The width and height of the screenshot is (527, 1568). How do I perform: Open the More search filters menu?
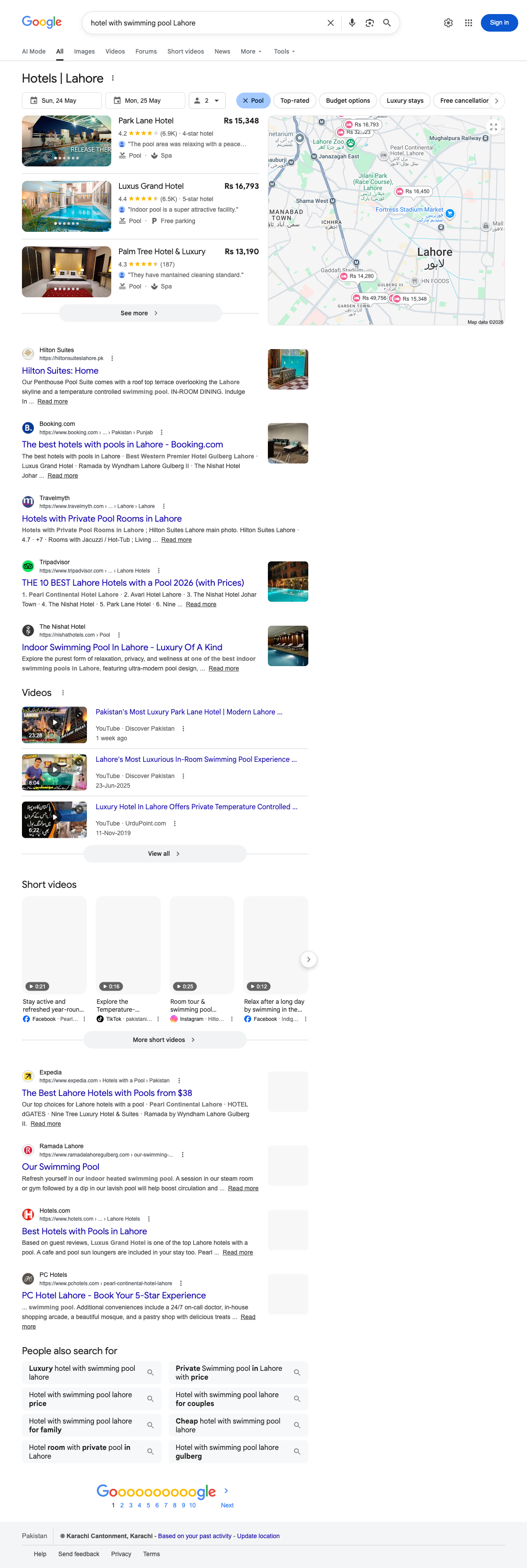(x=251, y=52)
